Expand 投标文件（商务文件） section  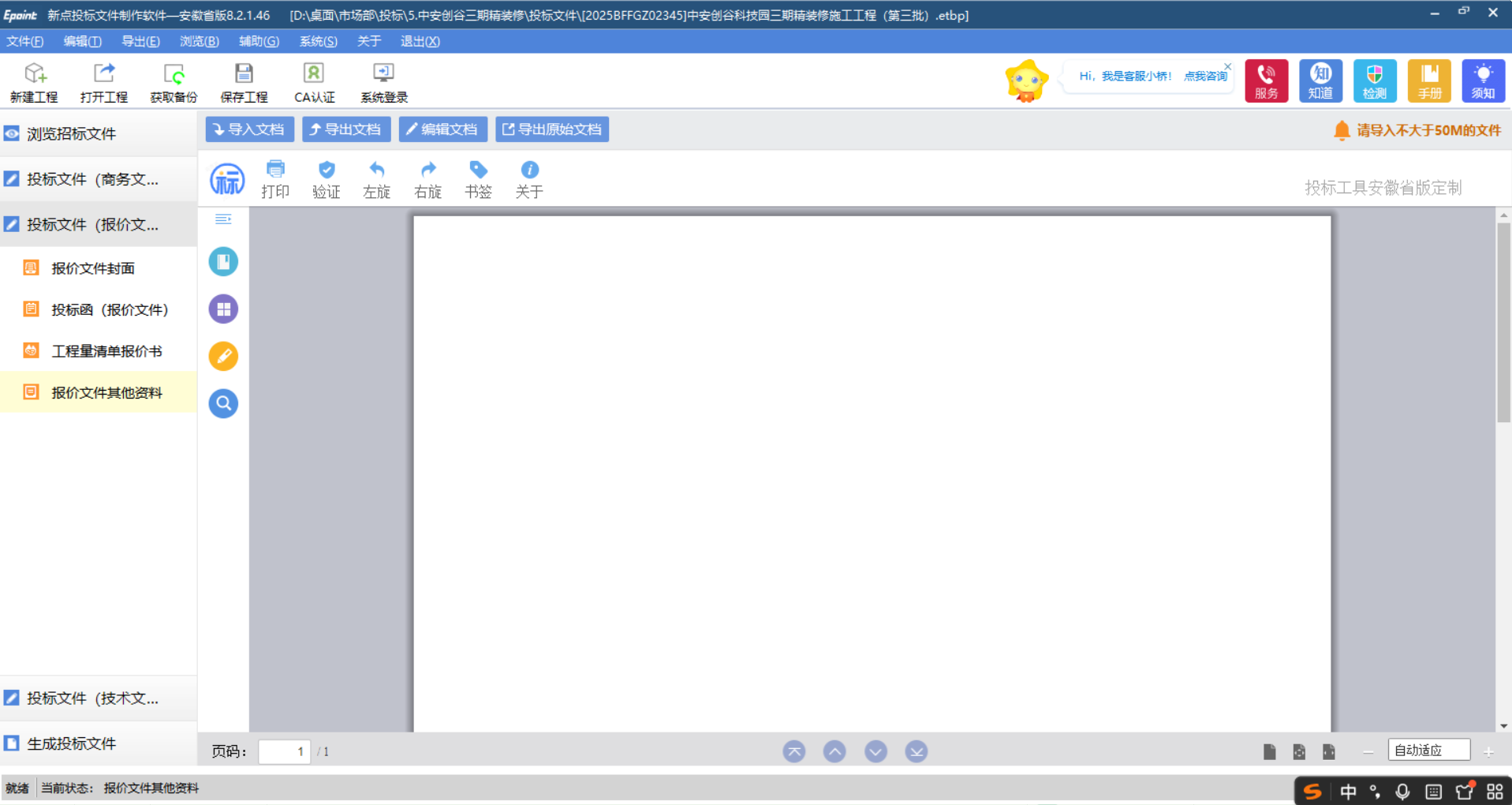click(x=93, y=179)
